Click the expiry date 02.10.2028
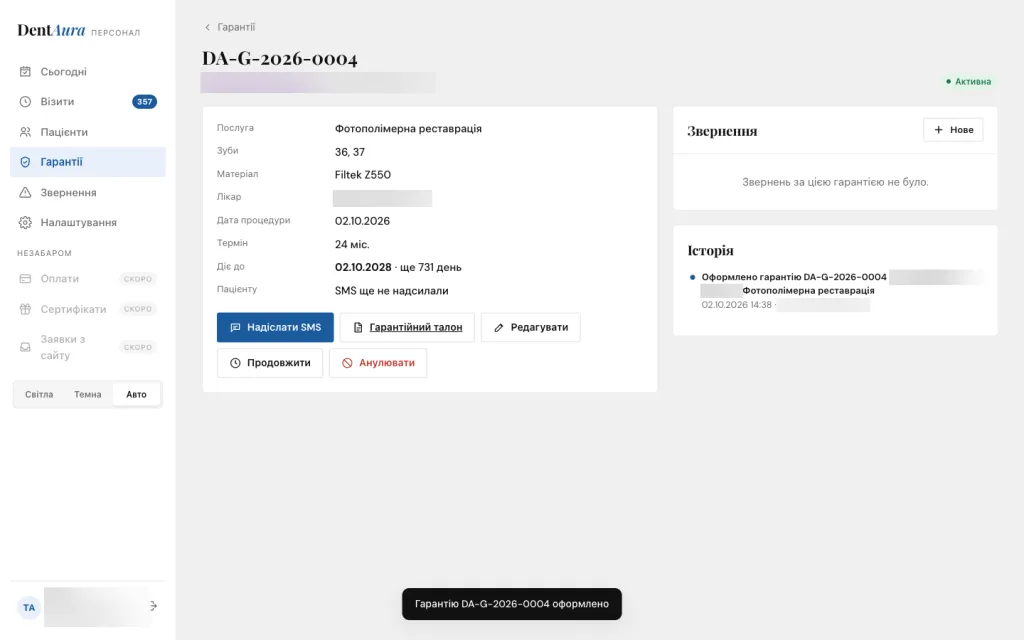This screenshot has height=640, width=1024. [x=363, y=267]
